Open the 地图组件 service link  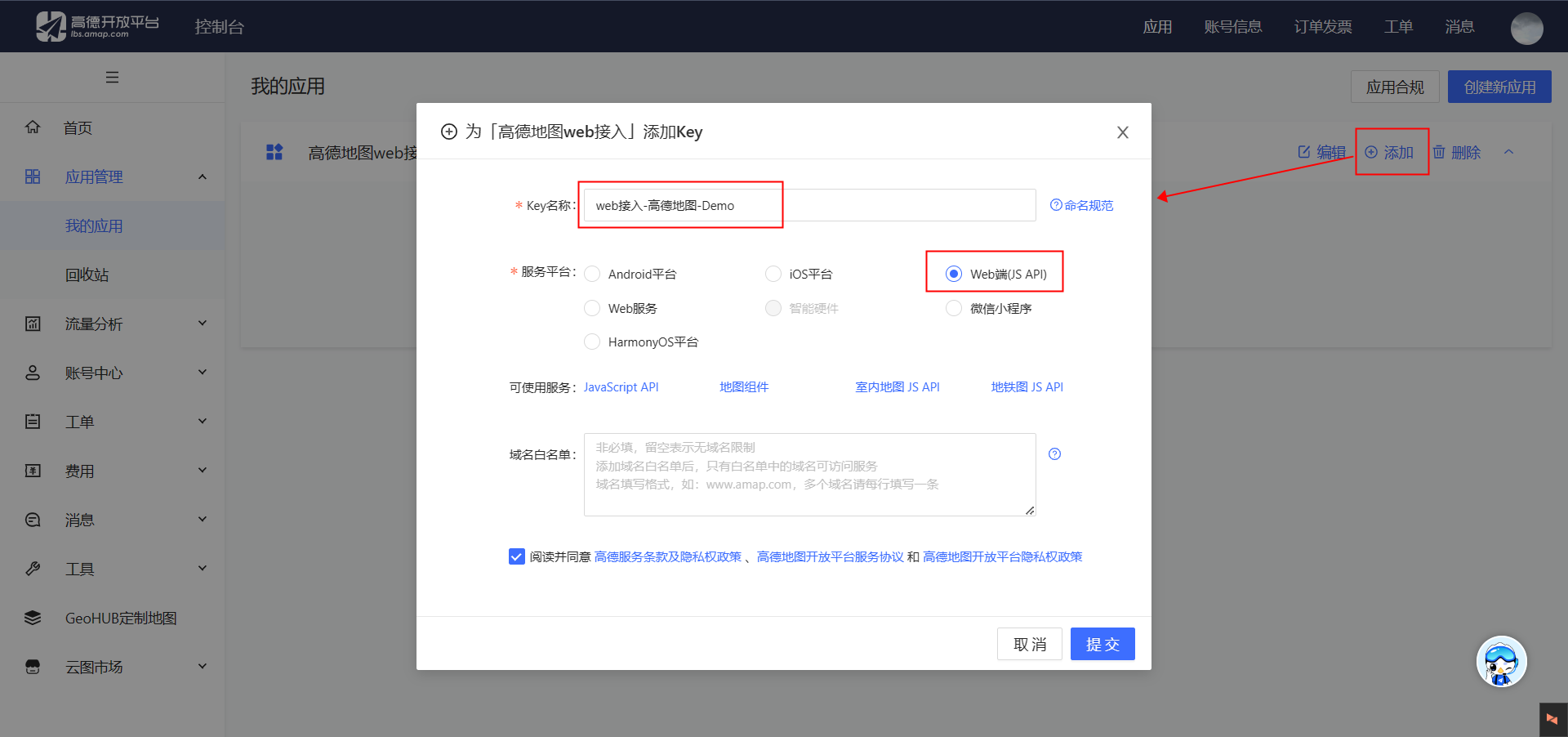point(744,387)
